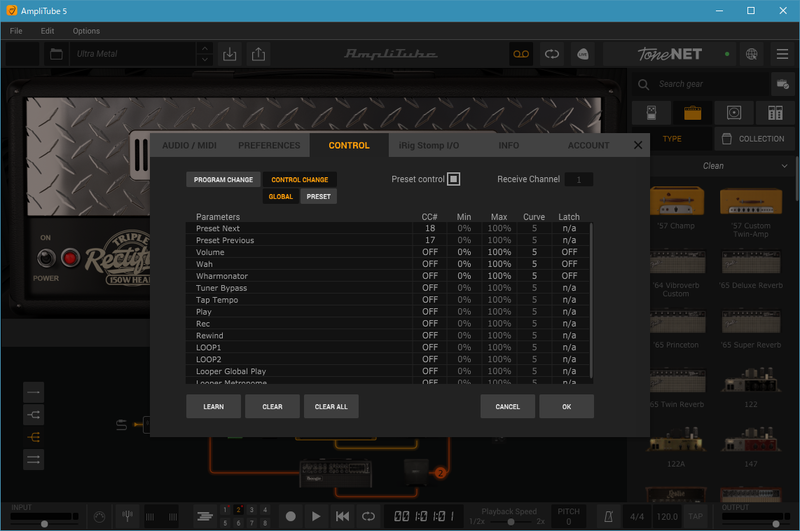Click the record button in transport
This screenshot has height=531, width=800.
pos(290,517)
